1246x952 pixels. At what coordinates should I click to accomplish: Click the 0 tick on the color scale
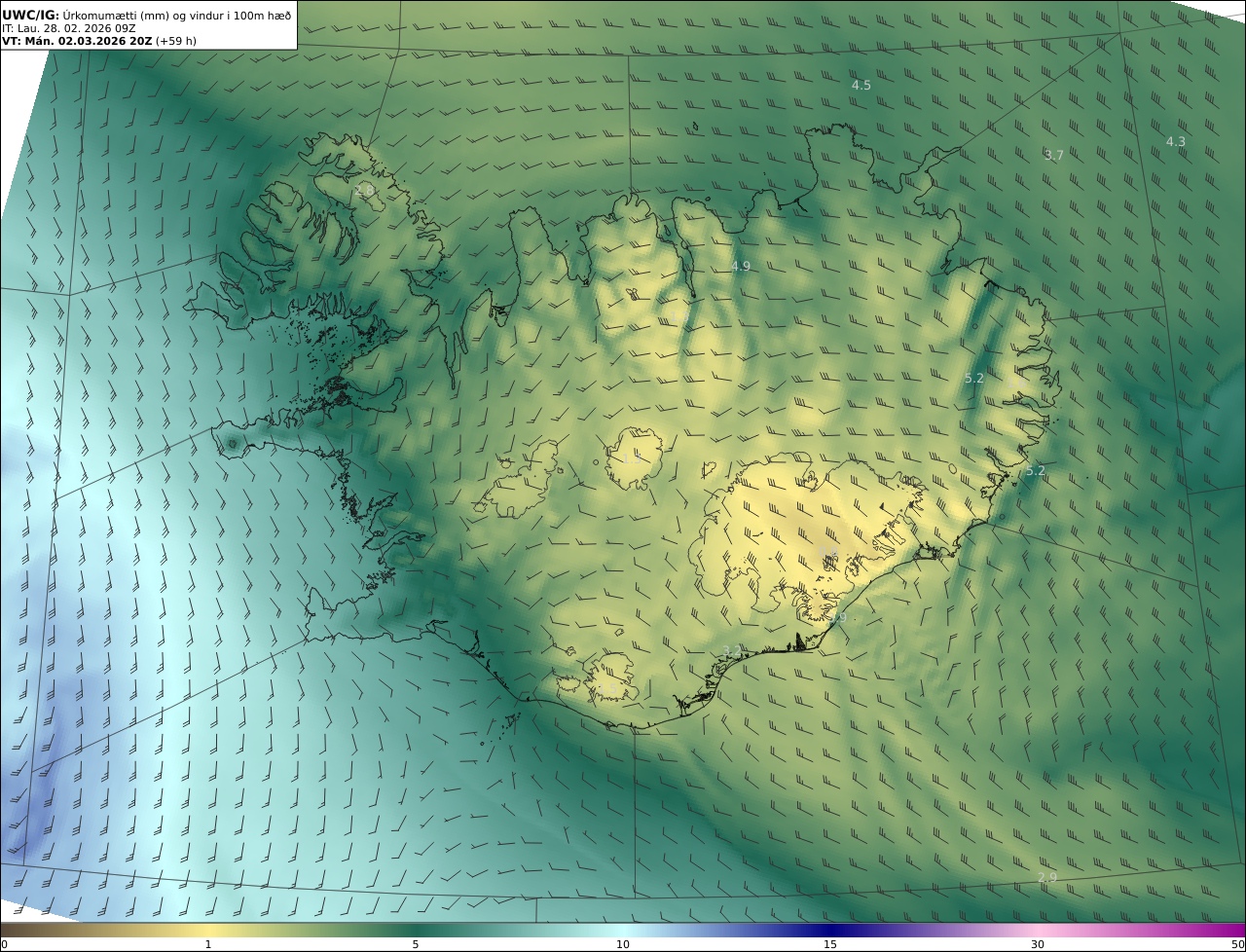pyautogui.click(x=4, y=944)
